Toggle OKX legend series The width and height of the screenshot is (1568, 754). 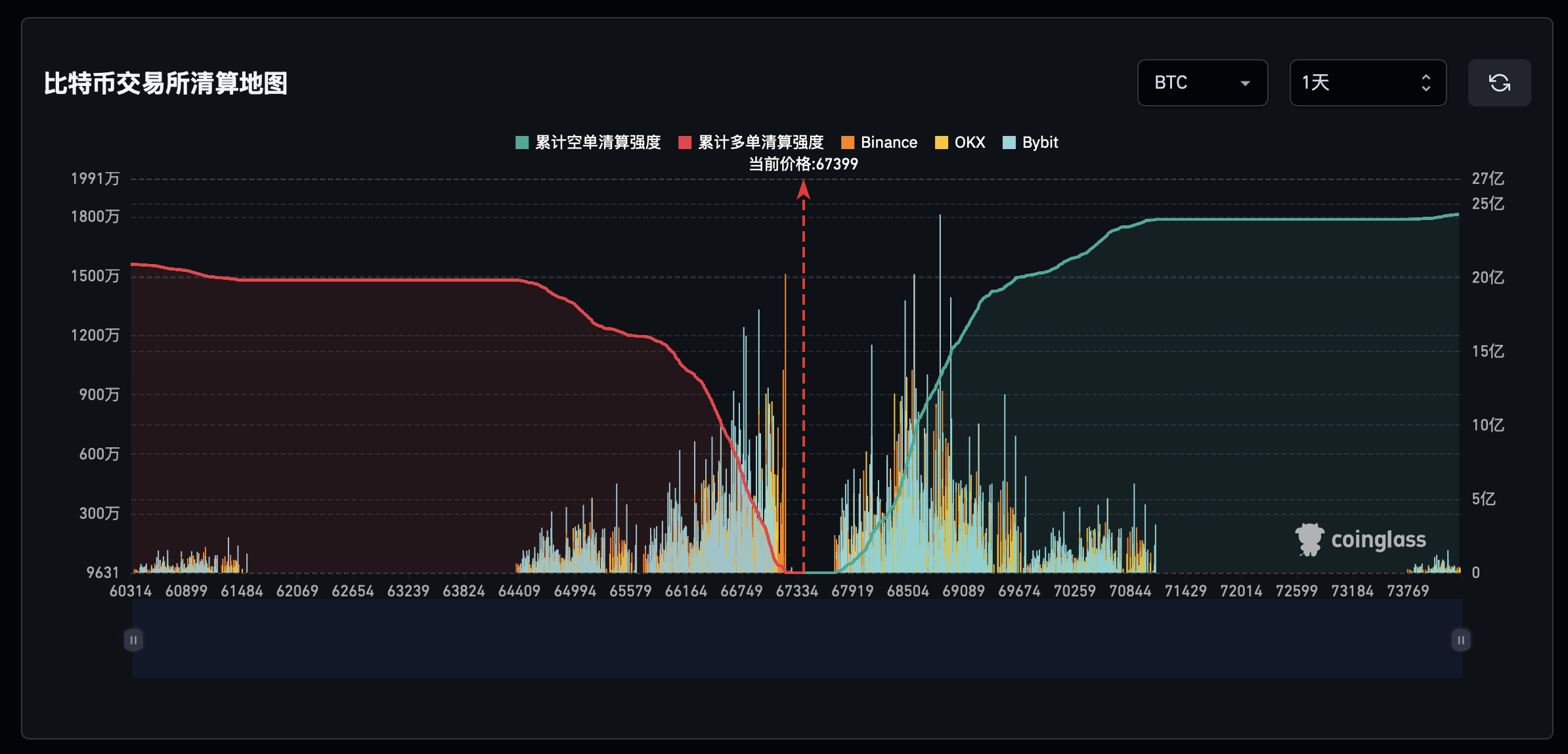960,143
